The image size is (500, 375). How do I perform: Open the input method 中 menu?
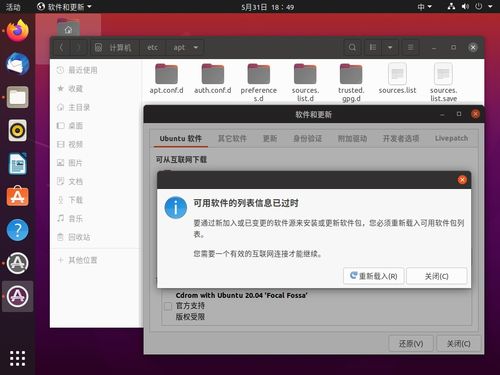click(x=424, y=7)
